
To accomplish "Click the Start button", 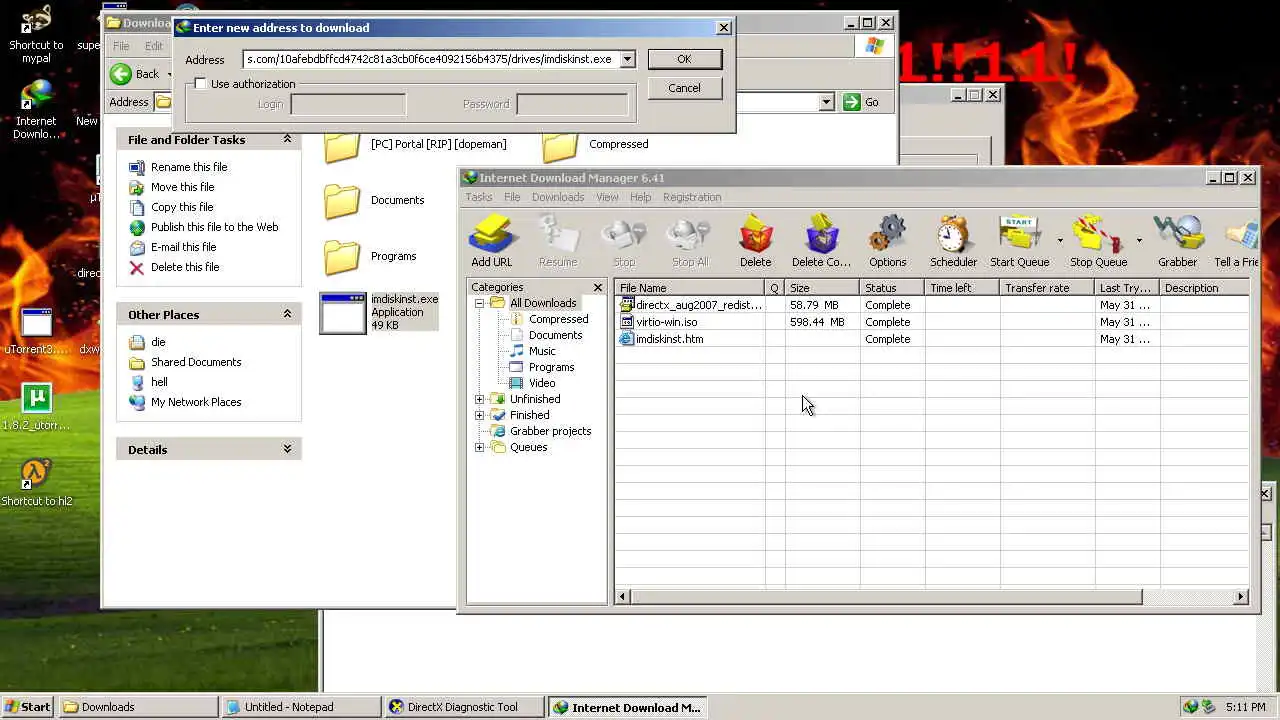I will pos(28,707).
